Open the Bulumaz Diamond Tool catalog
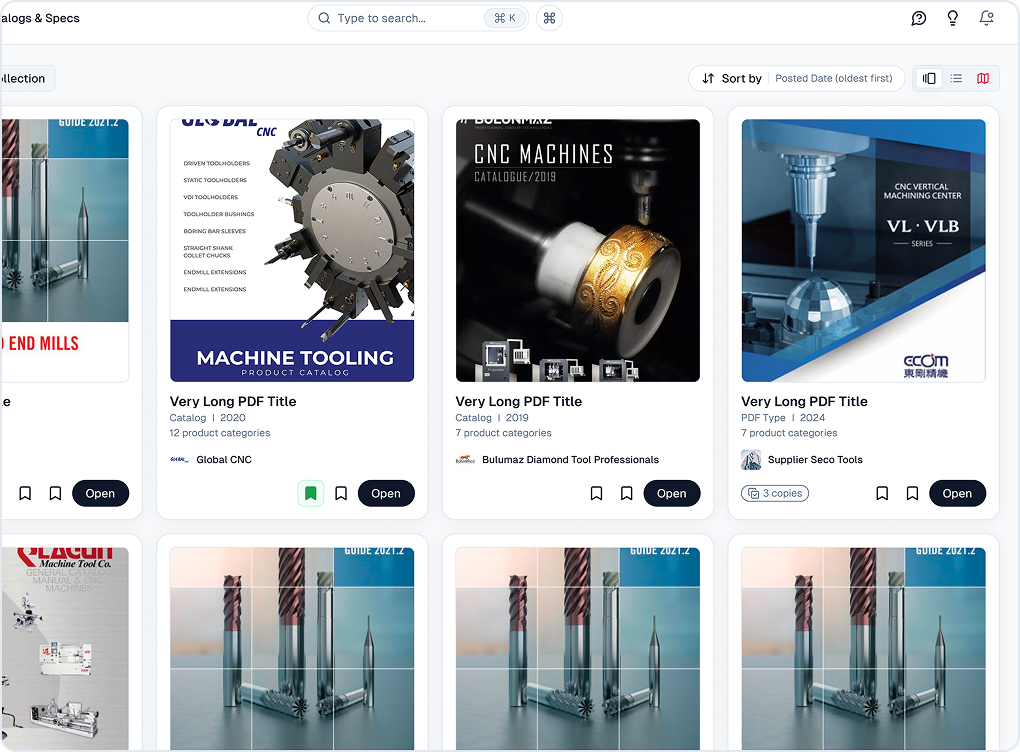 (671, 494)
